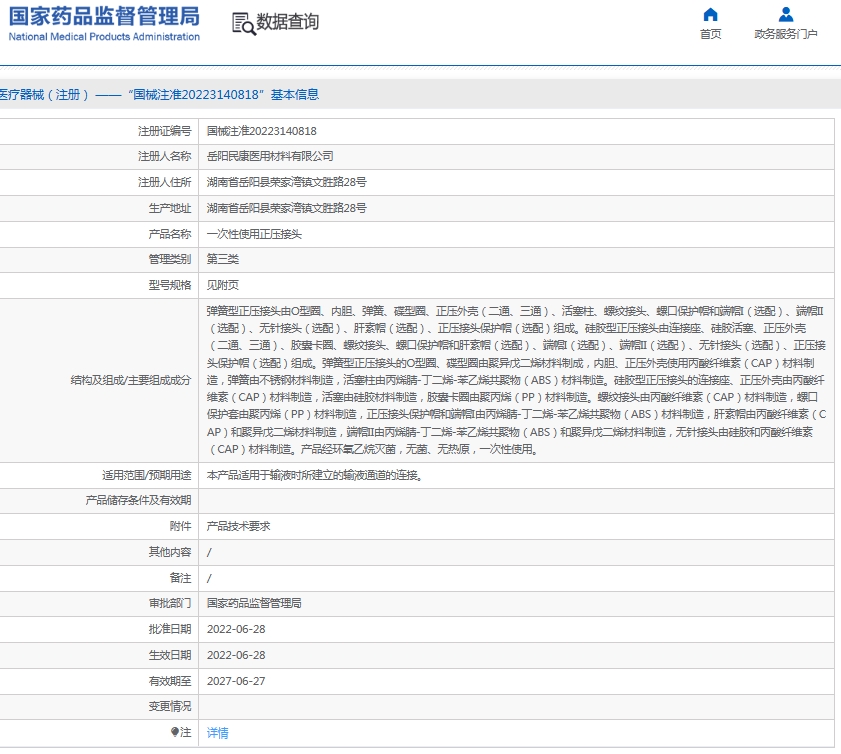
Task: Click National Medical Products Administration subtitle
Action: pos(104,36)
